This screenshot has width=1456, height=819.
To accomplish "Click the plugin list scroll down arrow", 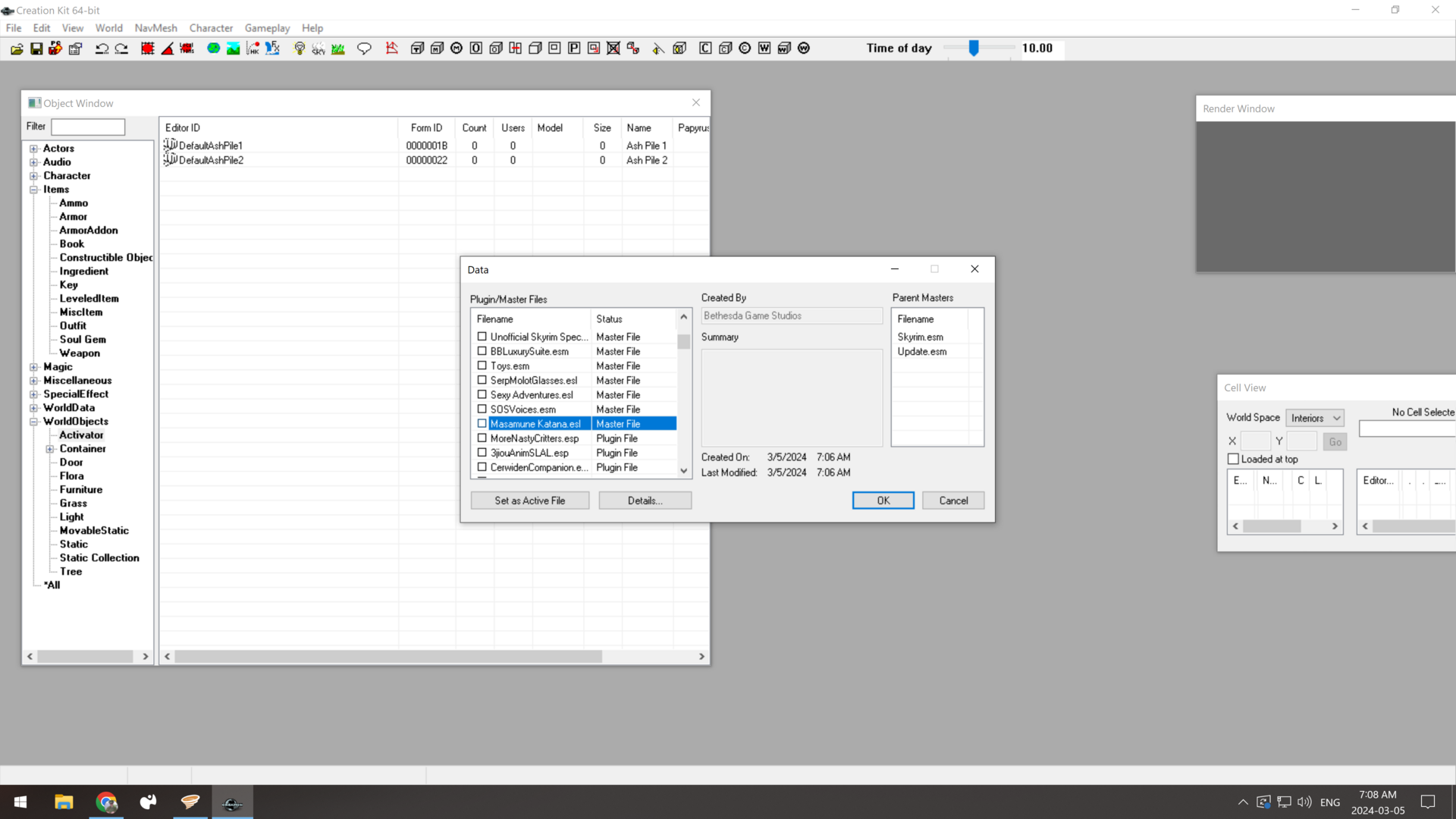I will pos(684,471).
